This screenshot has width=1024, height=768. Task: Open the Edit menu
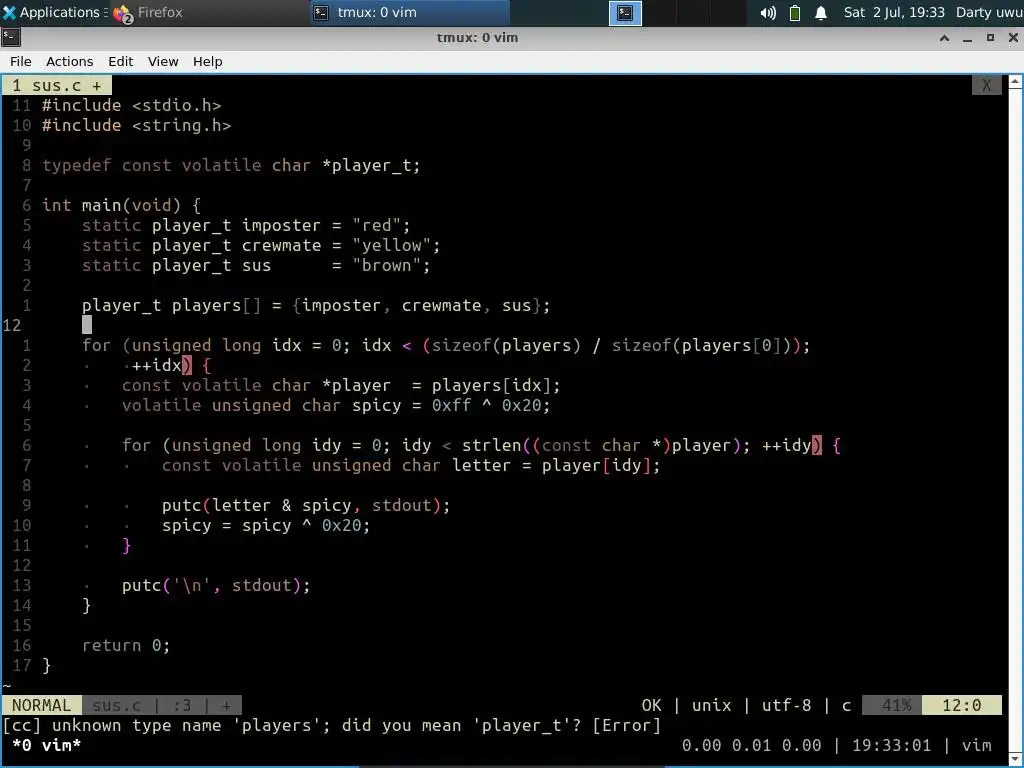tap(120, 61)
